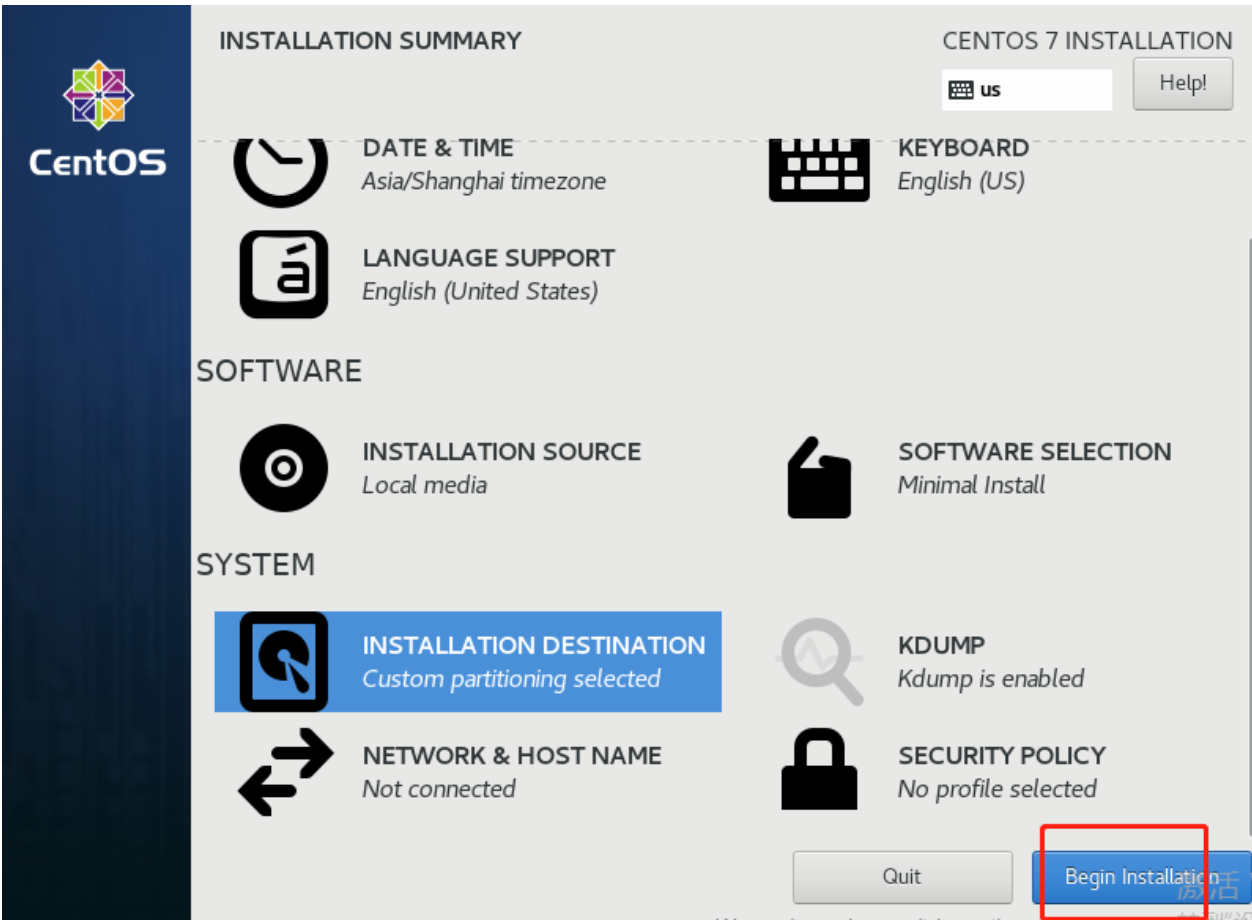1252x920 pixels.
Task: Open the Installation Source disc icon
Action: [x=284, y=468]
